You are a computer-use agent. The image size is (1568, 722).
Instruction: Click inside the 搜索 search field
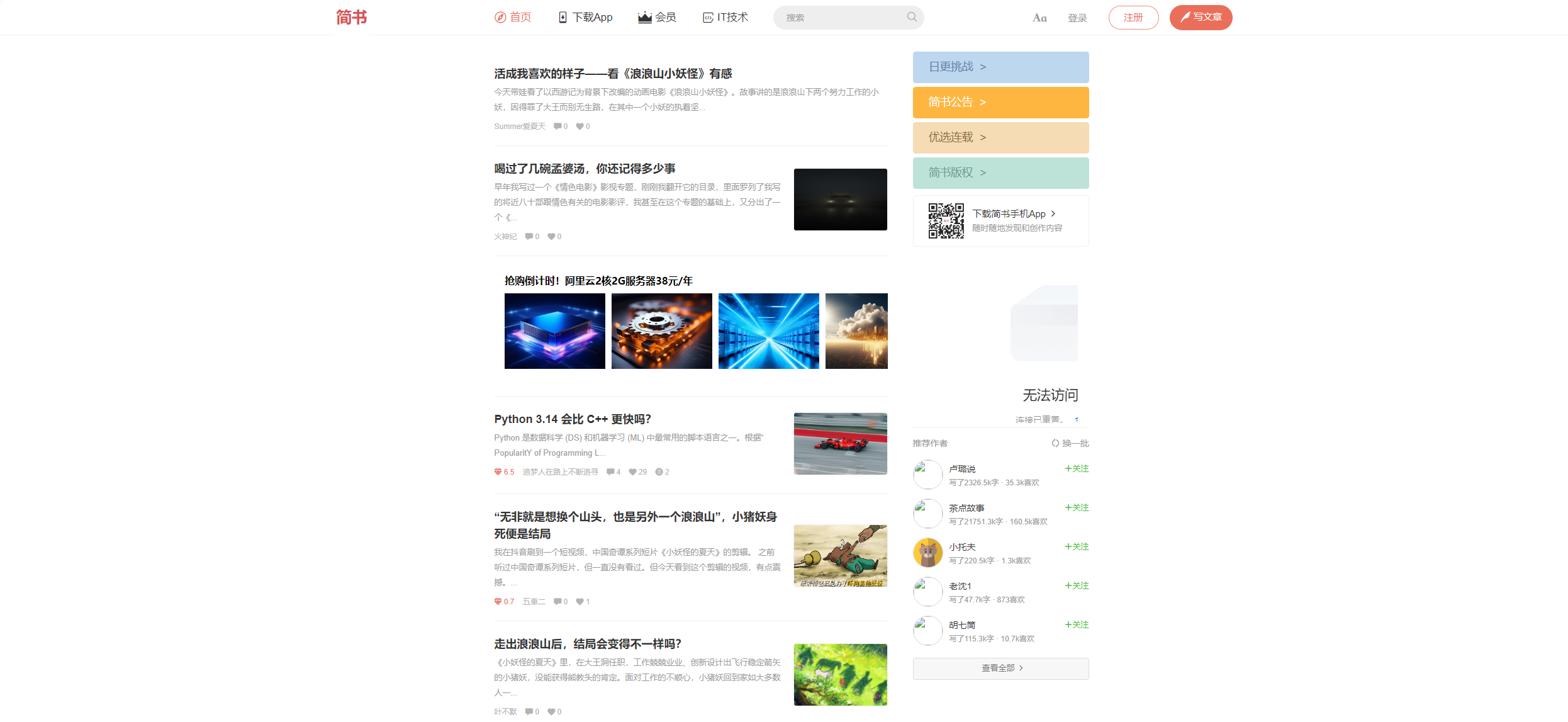837,17
